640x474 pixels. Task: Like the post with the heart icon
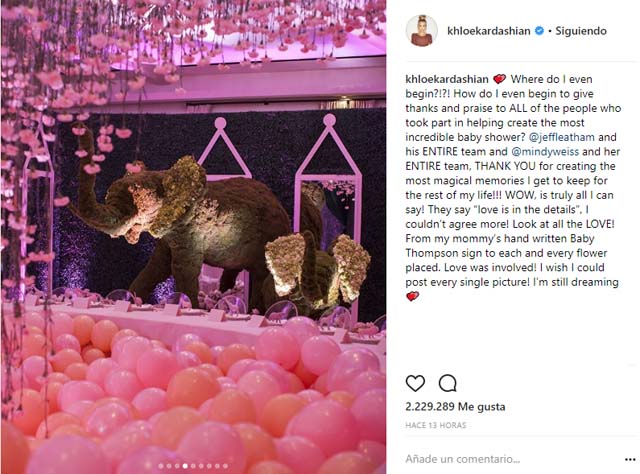click(416, 383)
